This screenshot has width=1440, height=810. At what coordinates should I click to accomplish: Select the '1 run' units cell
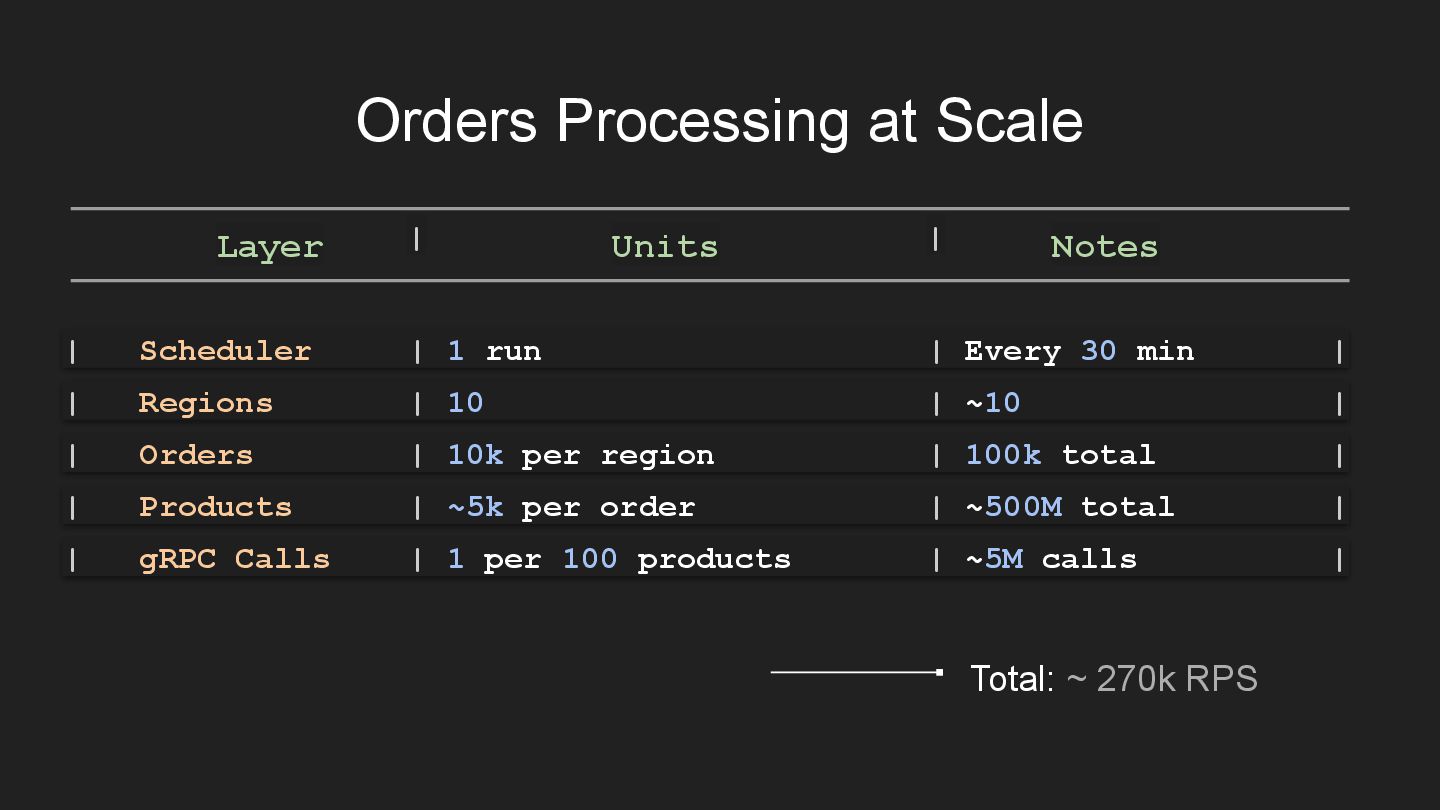tap(495, 351)
